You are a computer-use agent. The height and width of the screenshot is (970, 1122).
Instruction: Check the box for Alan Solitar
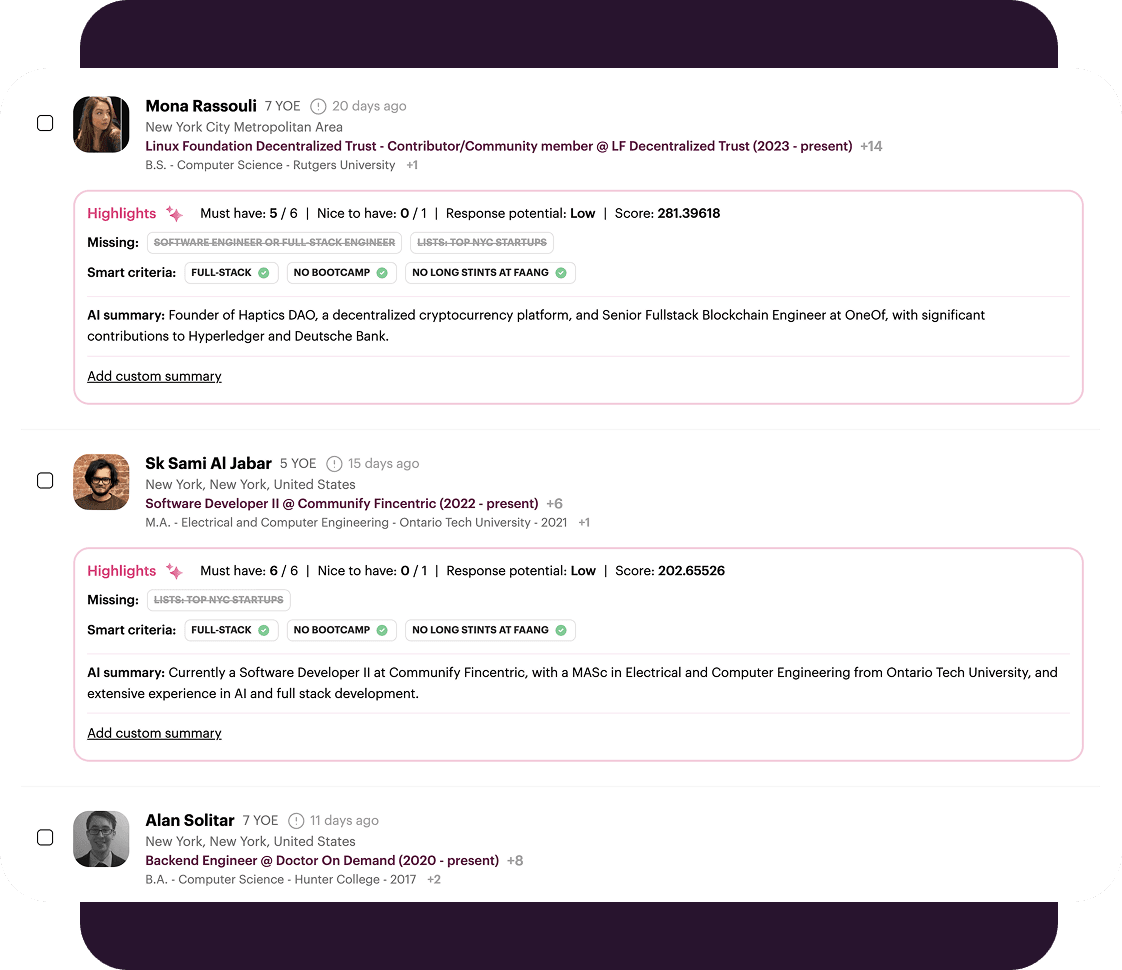click(45, 838)
